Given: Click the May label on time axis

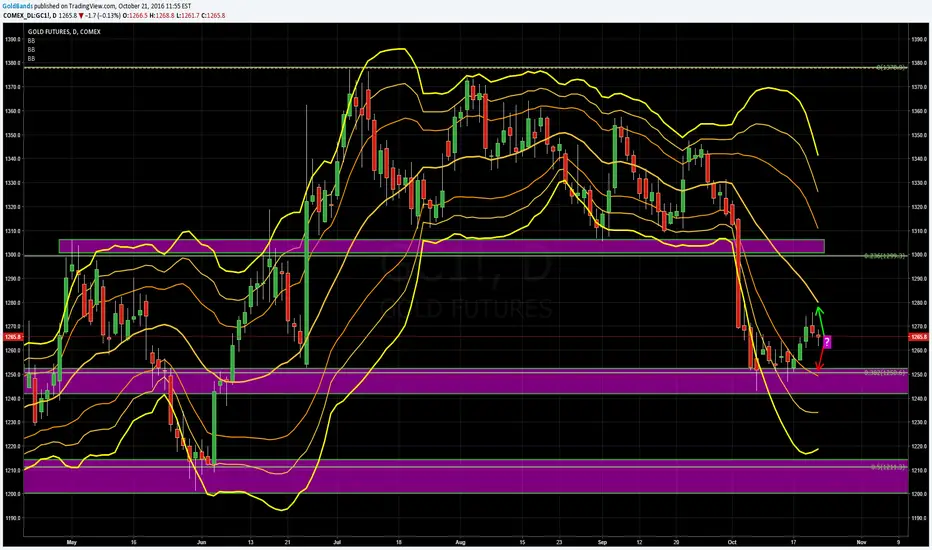Looking at the screenshot, I should [72, 542].
